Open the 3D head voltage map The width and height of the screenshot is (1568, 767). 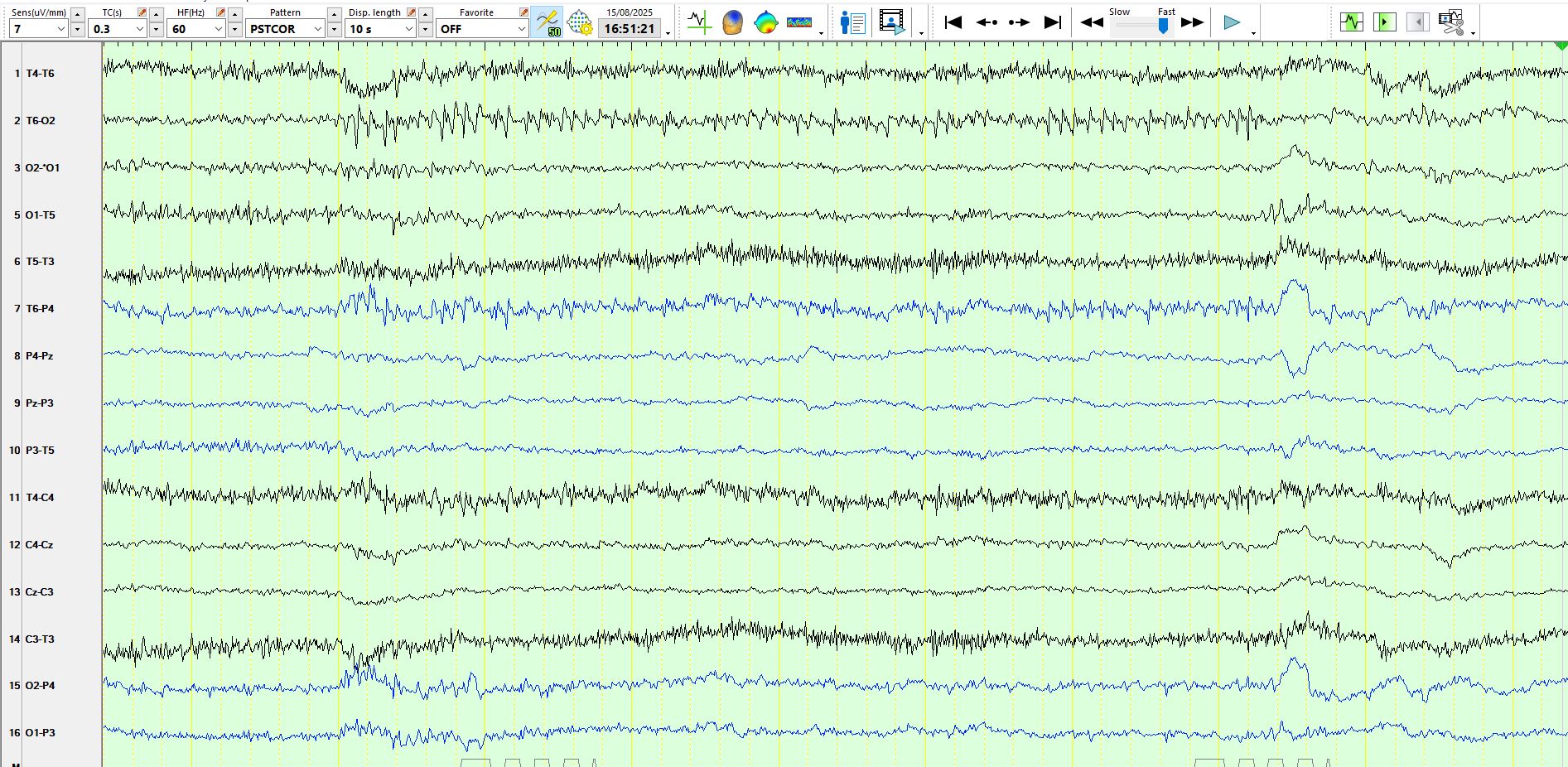click(x=732, y=22)
